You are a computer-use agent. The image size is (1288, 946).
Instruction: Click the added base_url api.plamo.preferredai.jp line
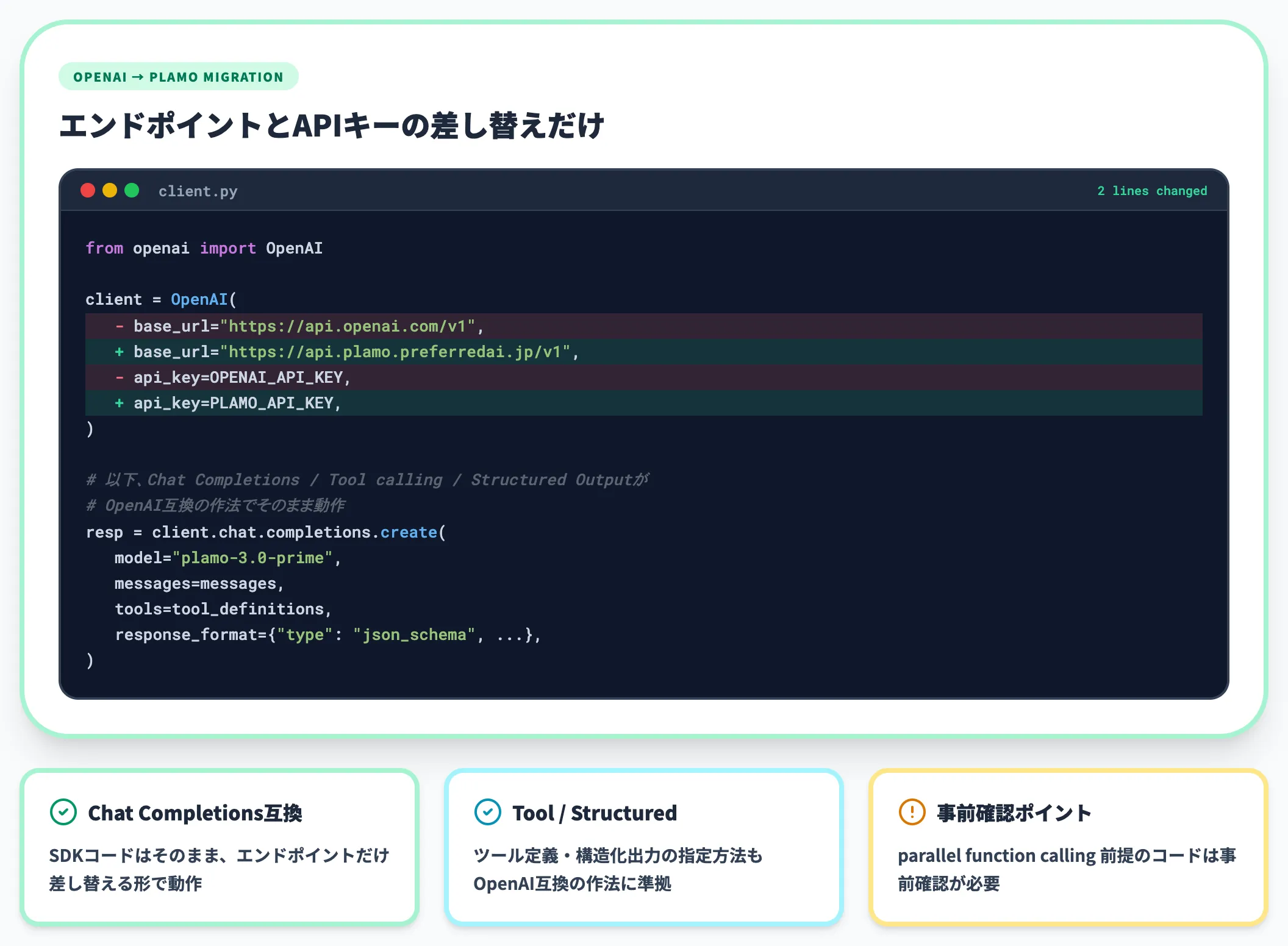(644, 352)
